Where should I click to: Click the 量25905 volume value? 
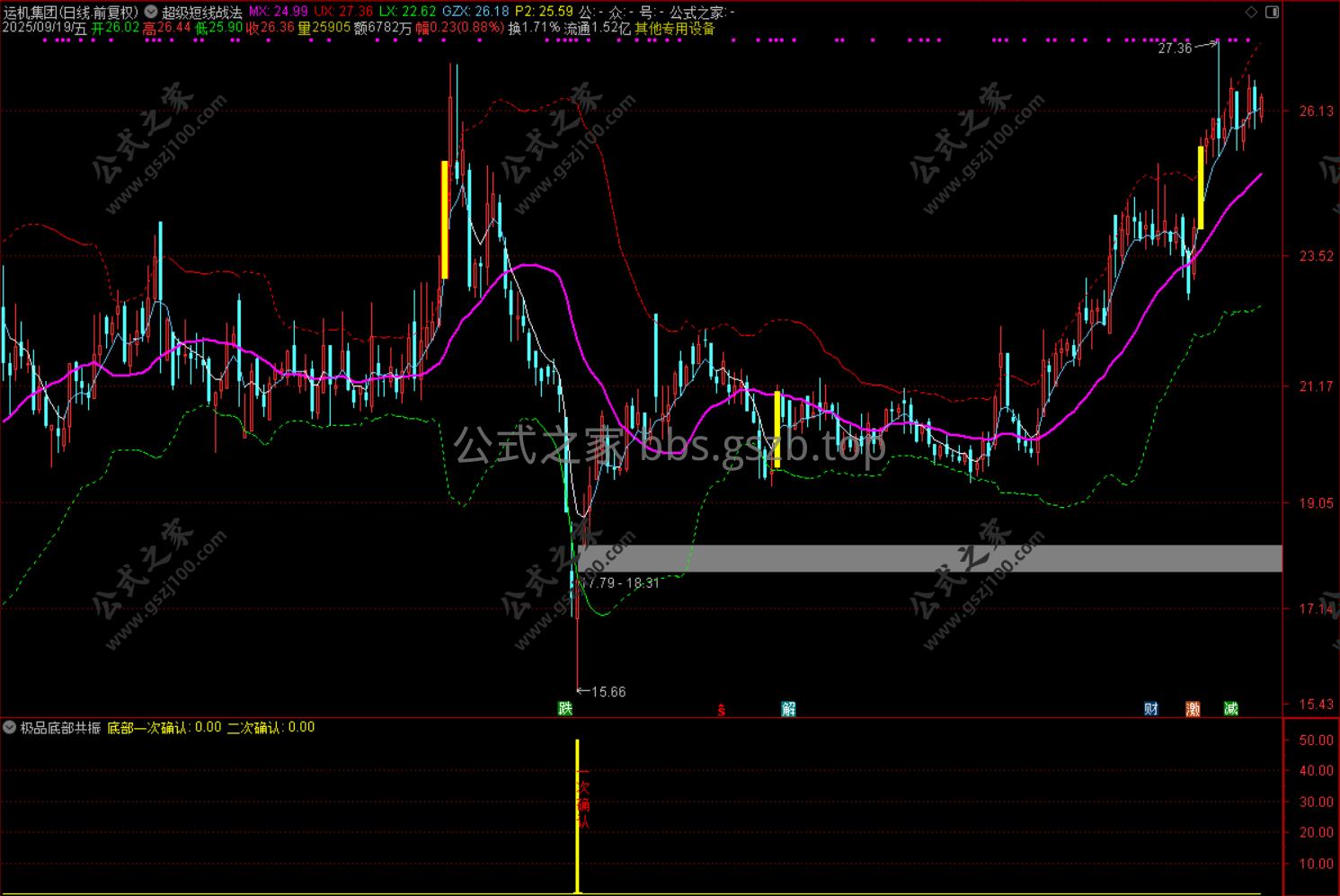click(324, 29)
